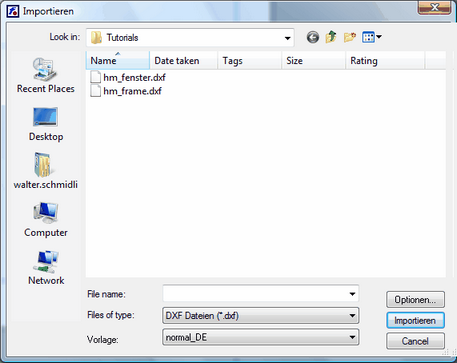Open the walter.schmidli user folder
The width and height of the screenshot is (457, 363).
coord(46,171)
